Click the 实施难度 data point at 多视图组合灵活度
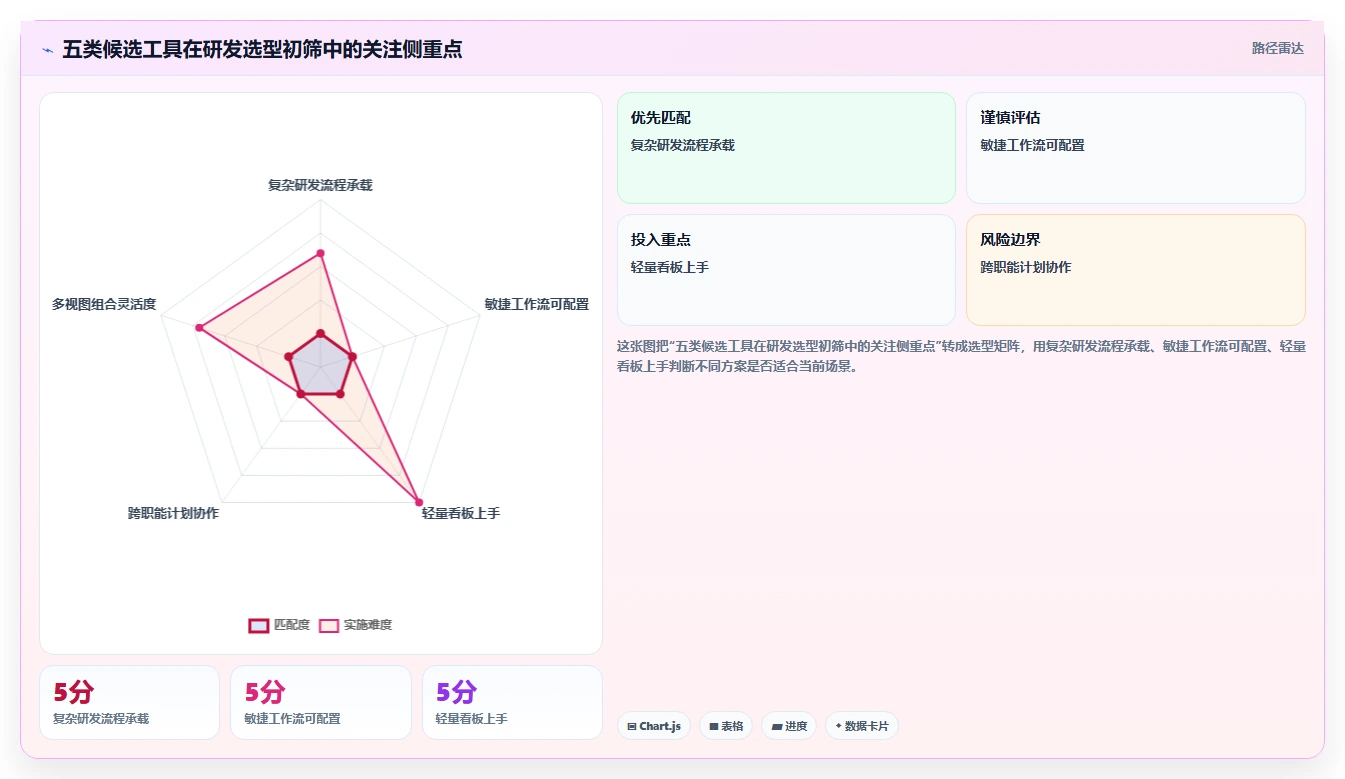Viewport: 1345px width, 779px height. (x=199, y=327)
